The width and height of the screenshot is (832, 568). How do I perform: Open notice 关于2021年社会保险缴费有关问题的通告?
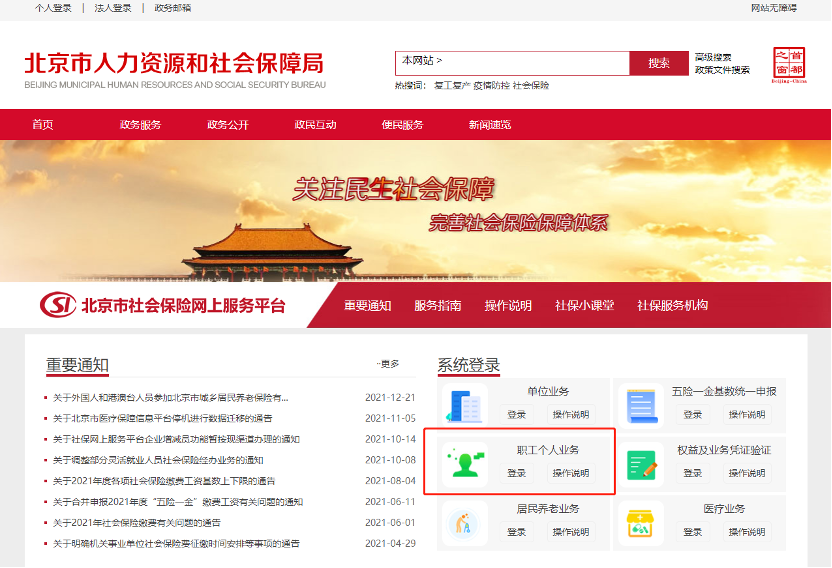tap(136, 523)
